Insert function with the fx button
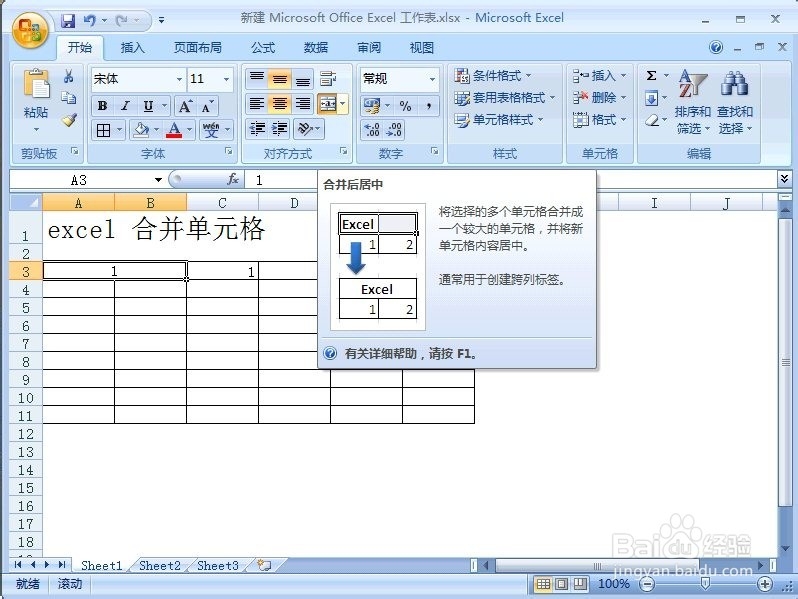This screenshot has height=599, width=798. click(x=233, y=179)
